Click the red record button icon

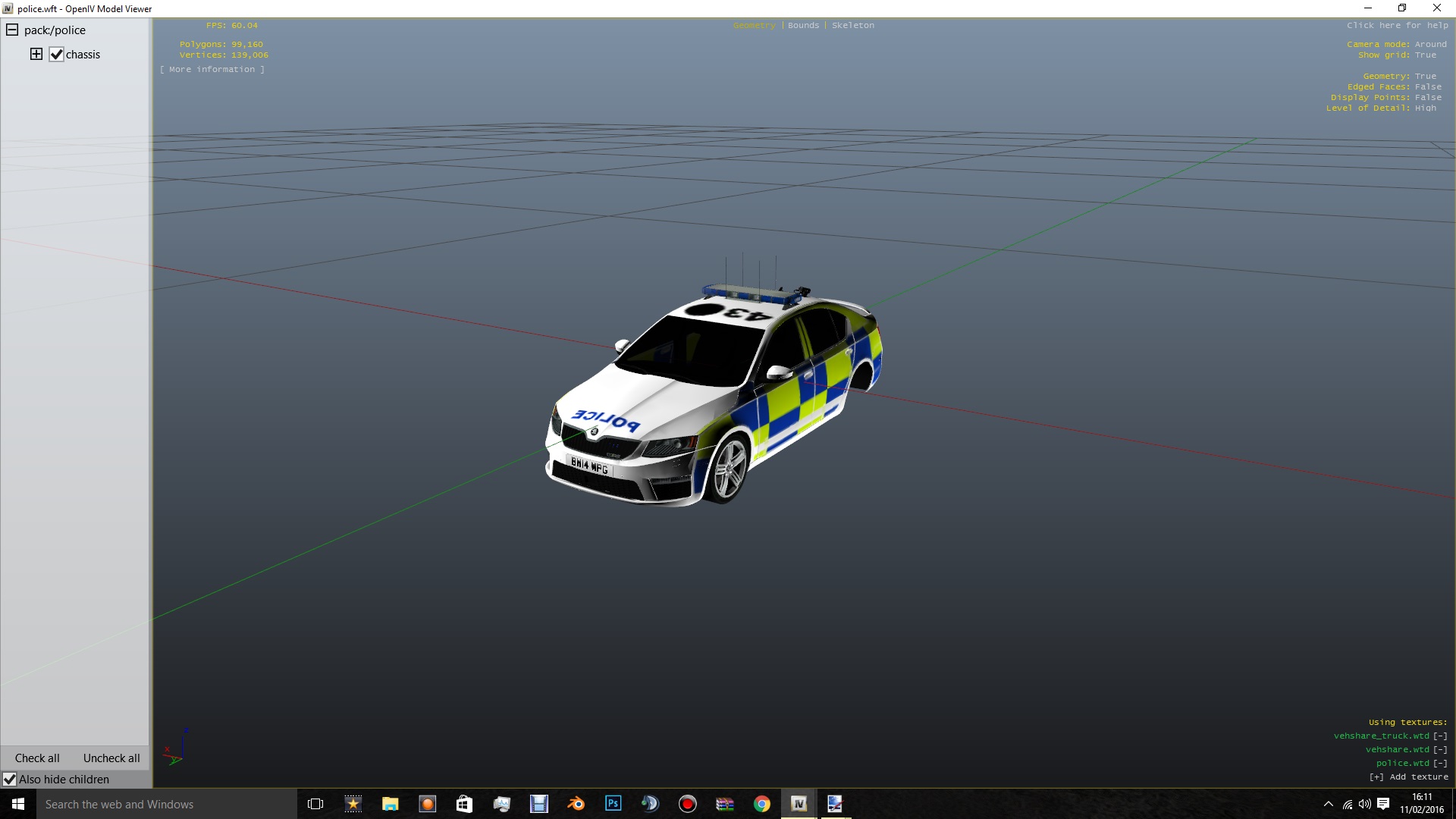[687, 804]
